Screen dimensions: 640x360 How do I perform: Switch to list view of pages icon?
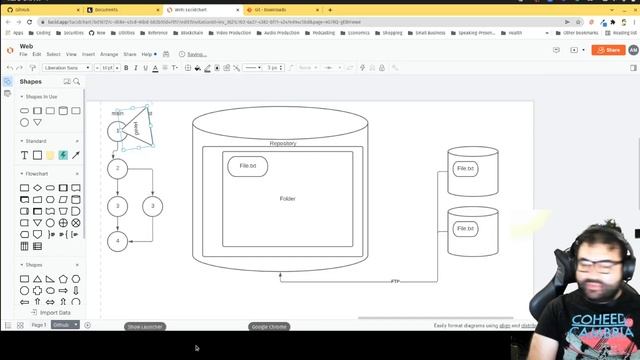8,325
